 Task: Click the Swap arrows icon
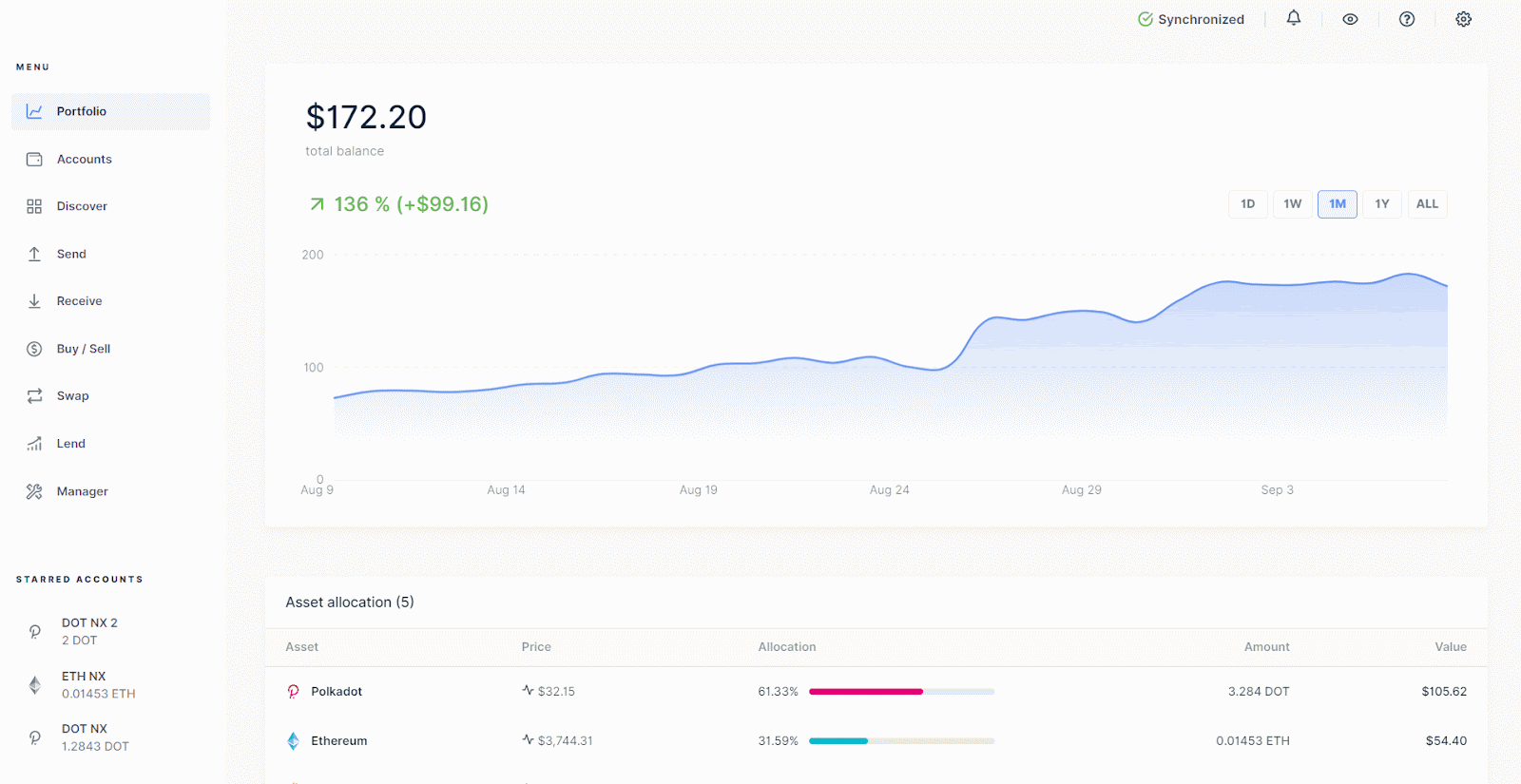[x=34, y=396]
